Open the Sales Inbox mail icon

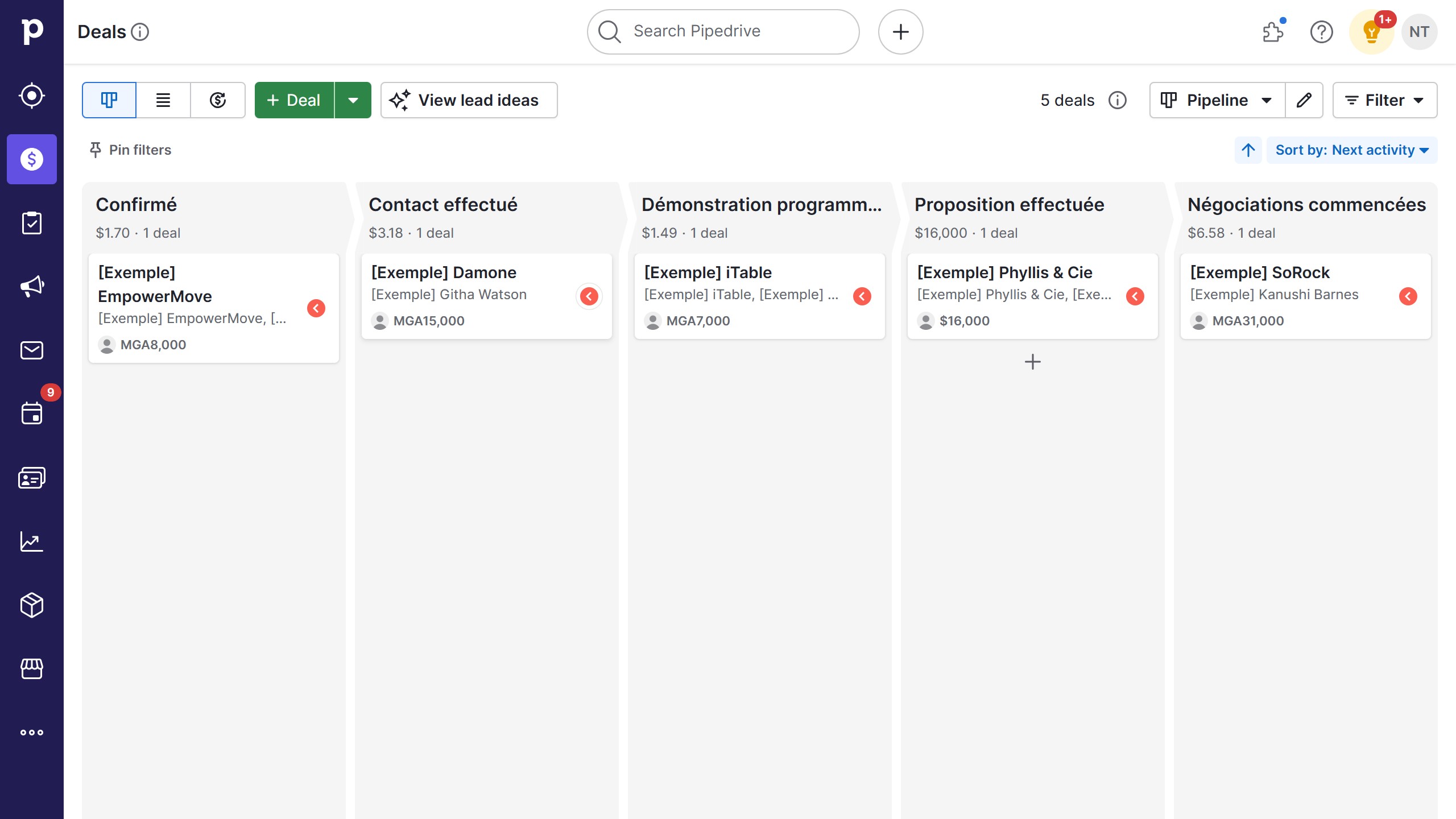32,350
